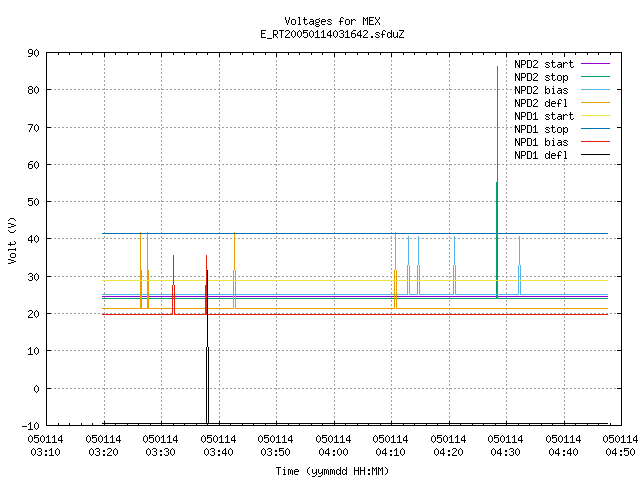
Task: Click the y-axis tick label 90
Action: (x=34, y=53)
